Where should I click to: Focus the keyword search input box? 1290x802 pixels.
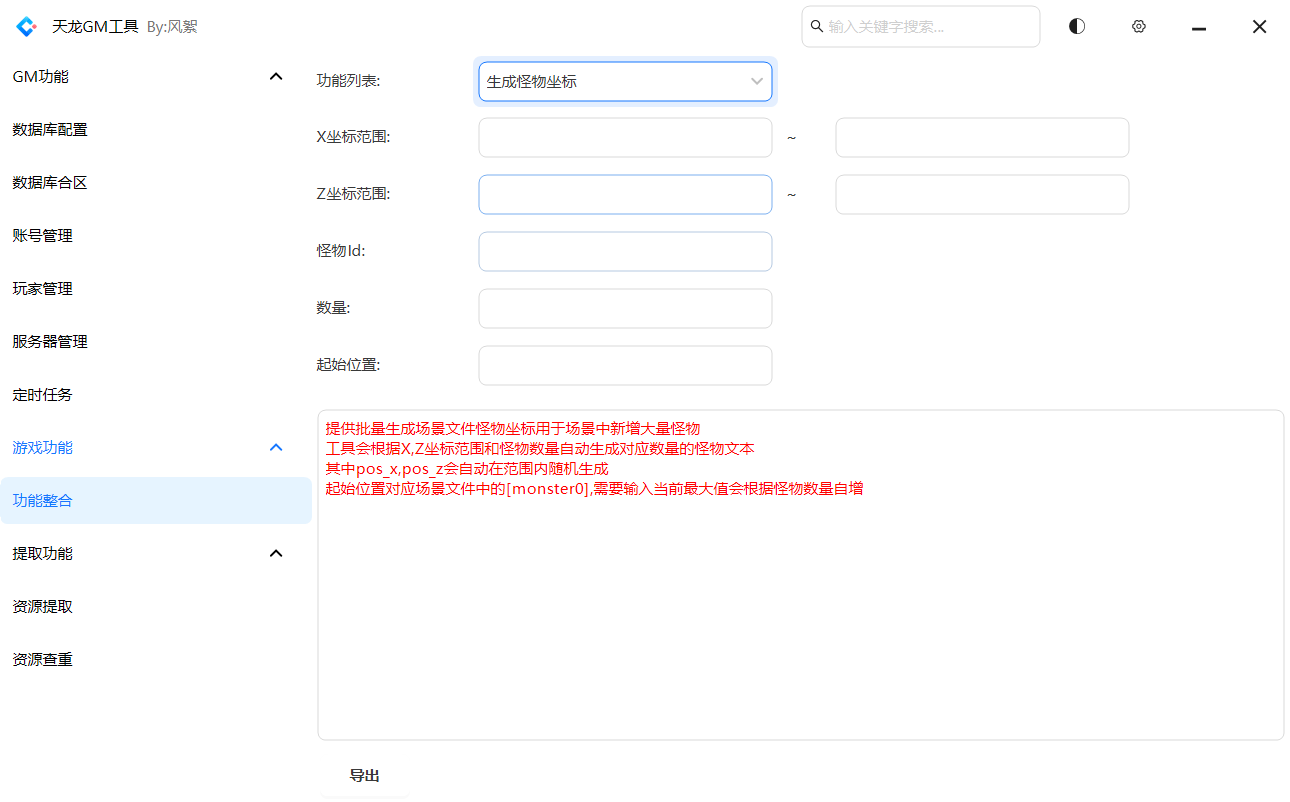pyautogui.click(x=928, y=27)
